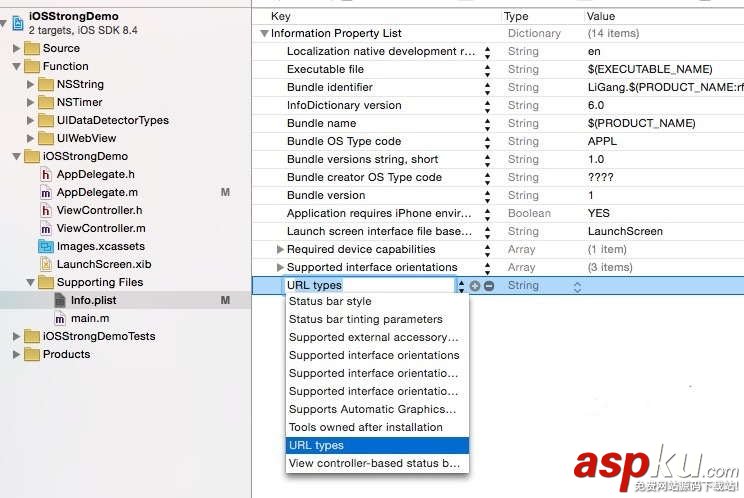Select Bundle creator OS Type code key
The width and height of the screenshot is (744, 498).
[364, 178]
